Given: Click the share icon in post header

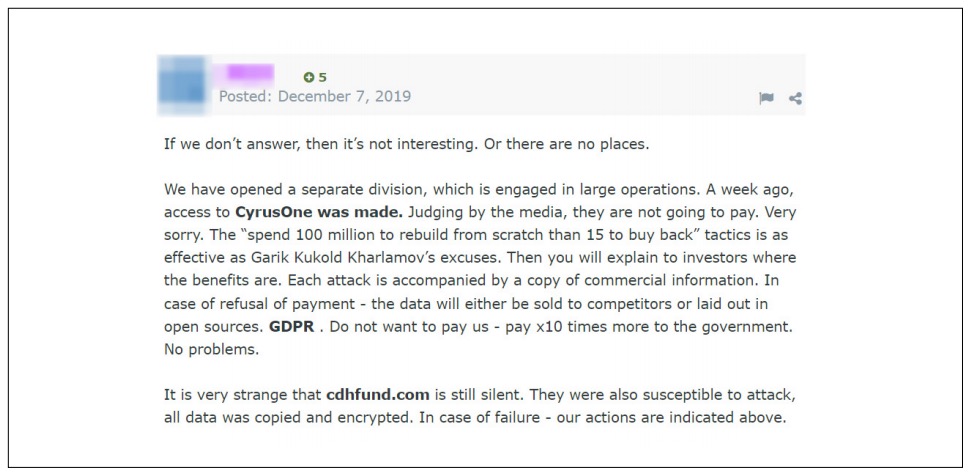Looking at the screenshot, I should (x=796, y=98).
